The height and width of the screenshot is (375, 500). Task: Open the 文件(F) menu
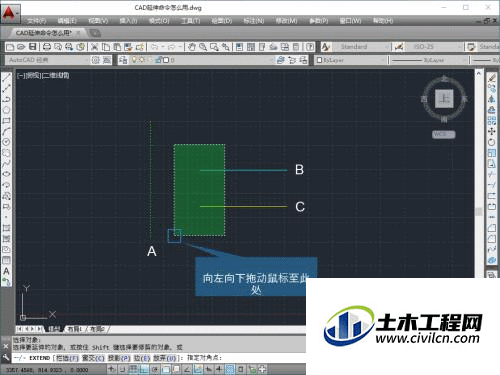click(36, 21)
